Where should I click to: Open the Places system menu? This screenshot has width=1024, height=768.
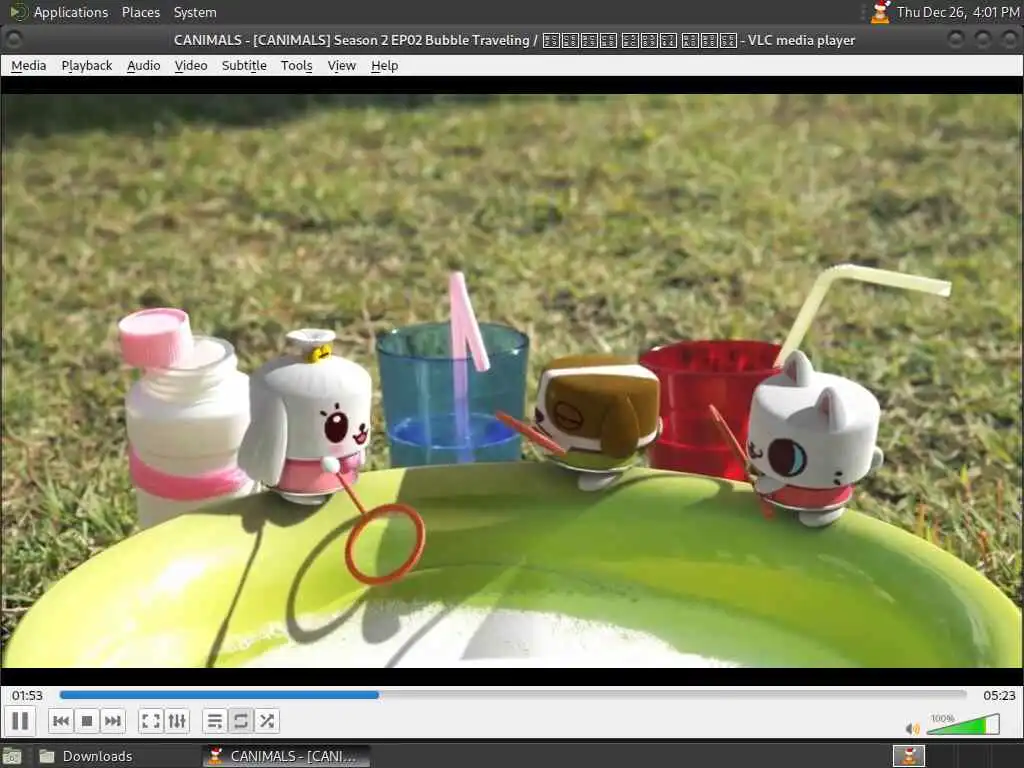140,12
